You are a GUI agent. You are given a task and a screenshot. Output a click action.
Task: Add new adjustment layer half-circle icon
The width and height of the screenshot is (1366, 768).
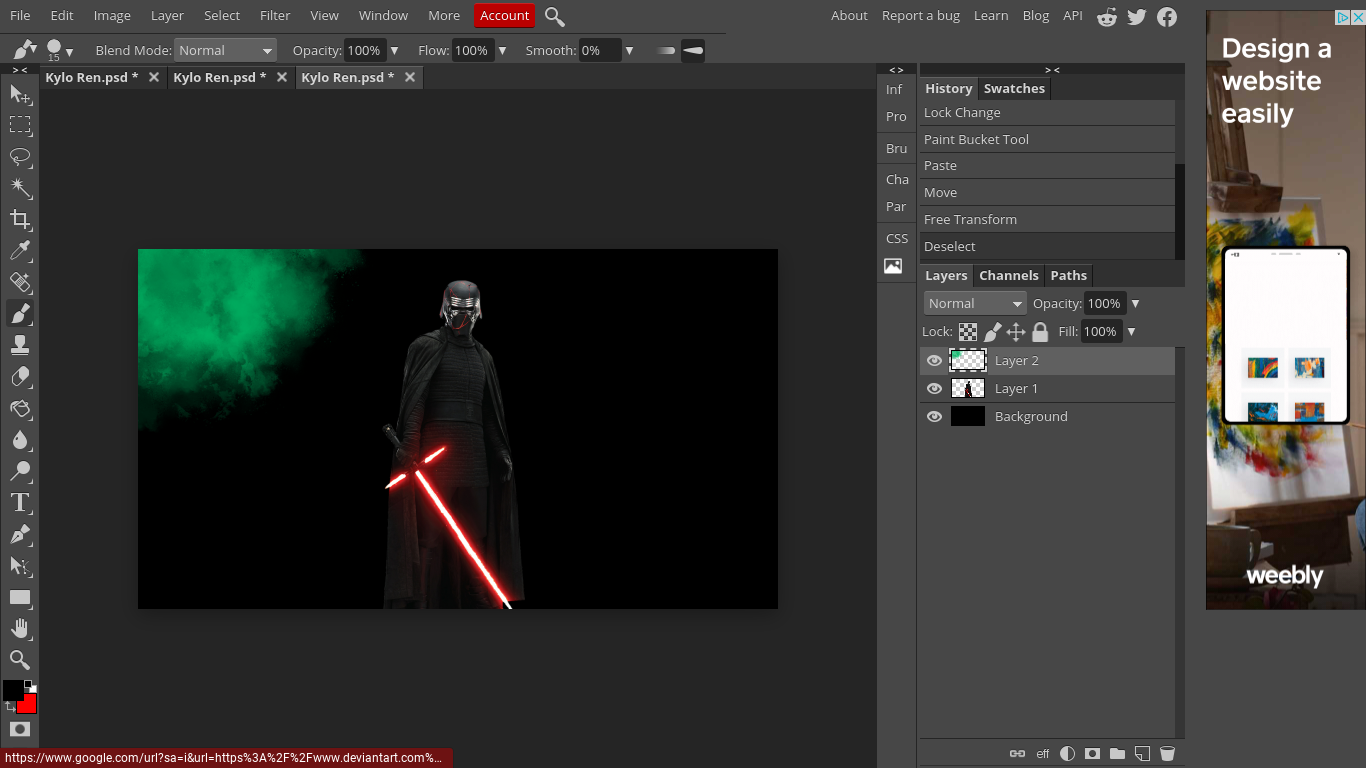pyautogui.click(x=1067, y=754)
